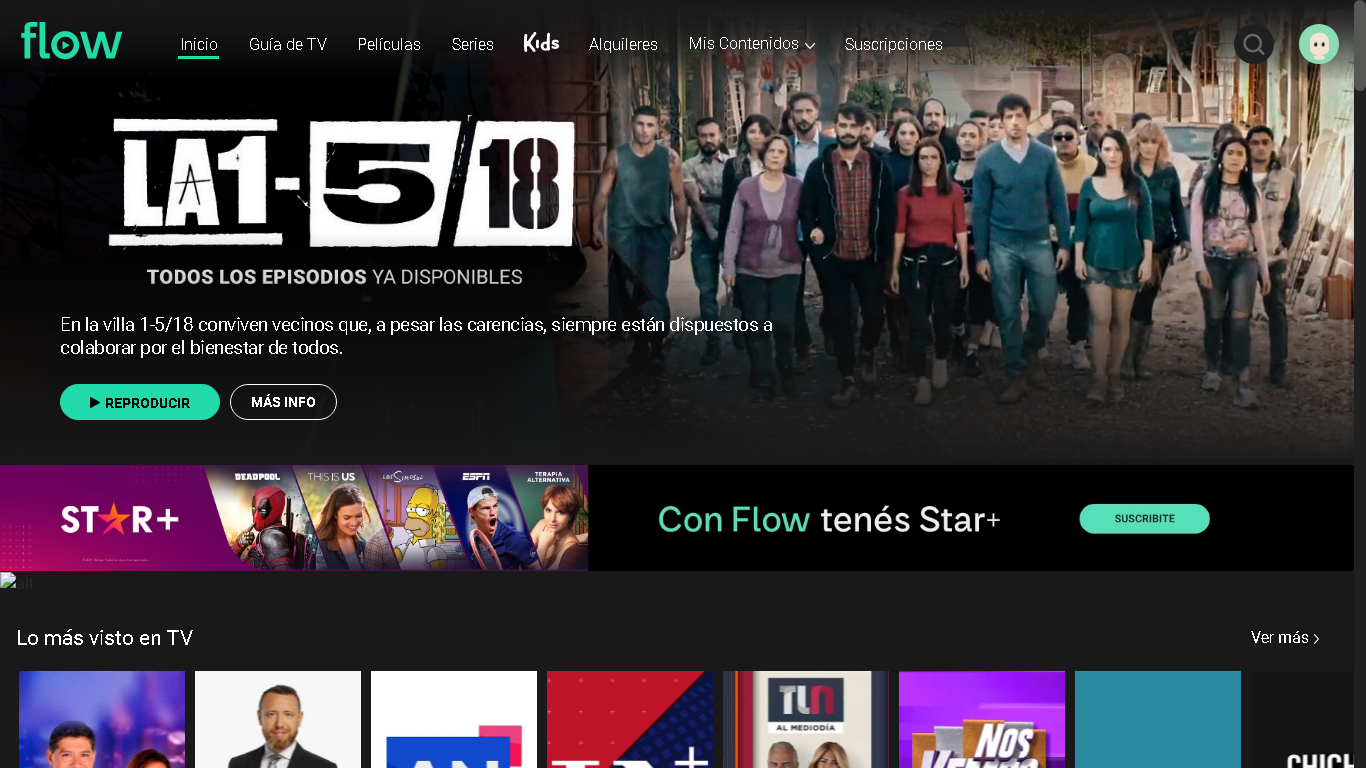Go to Suscripciones
Screen dimensions: 1366x768
point(893,45)
